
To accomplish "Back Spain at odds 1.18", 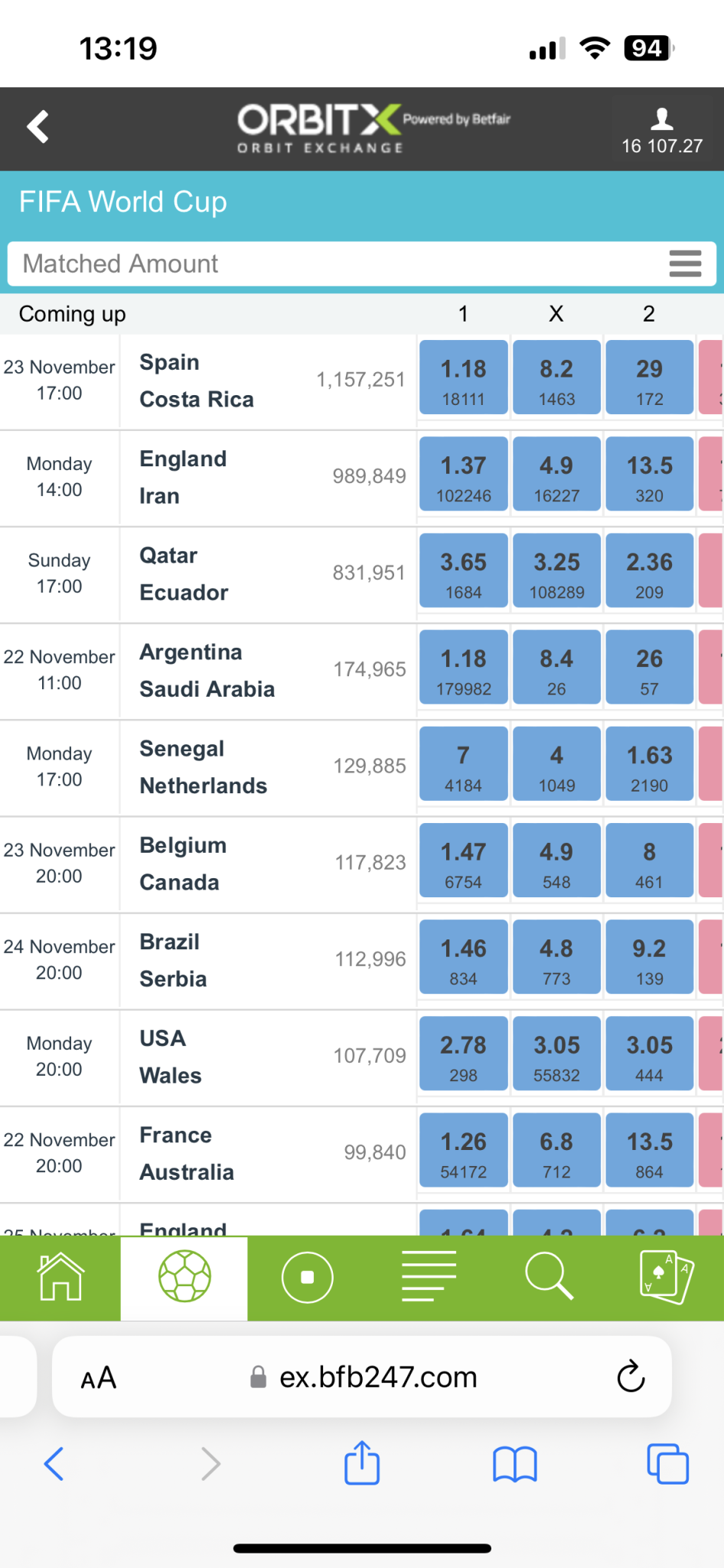I will pyautogui.click(x=464, y=377).
